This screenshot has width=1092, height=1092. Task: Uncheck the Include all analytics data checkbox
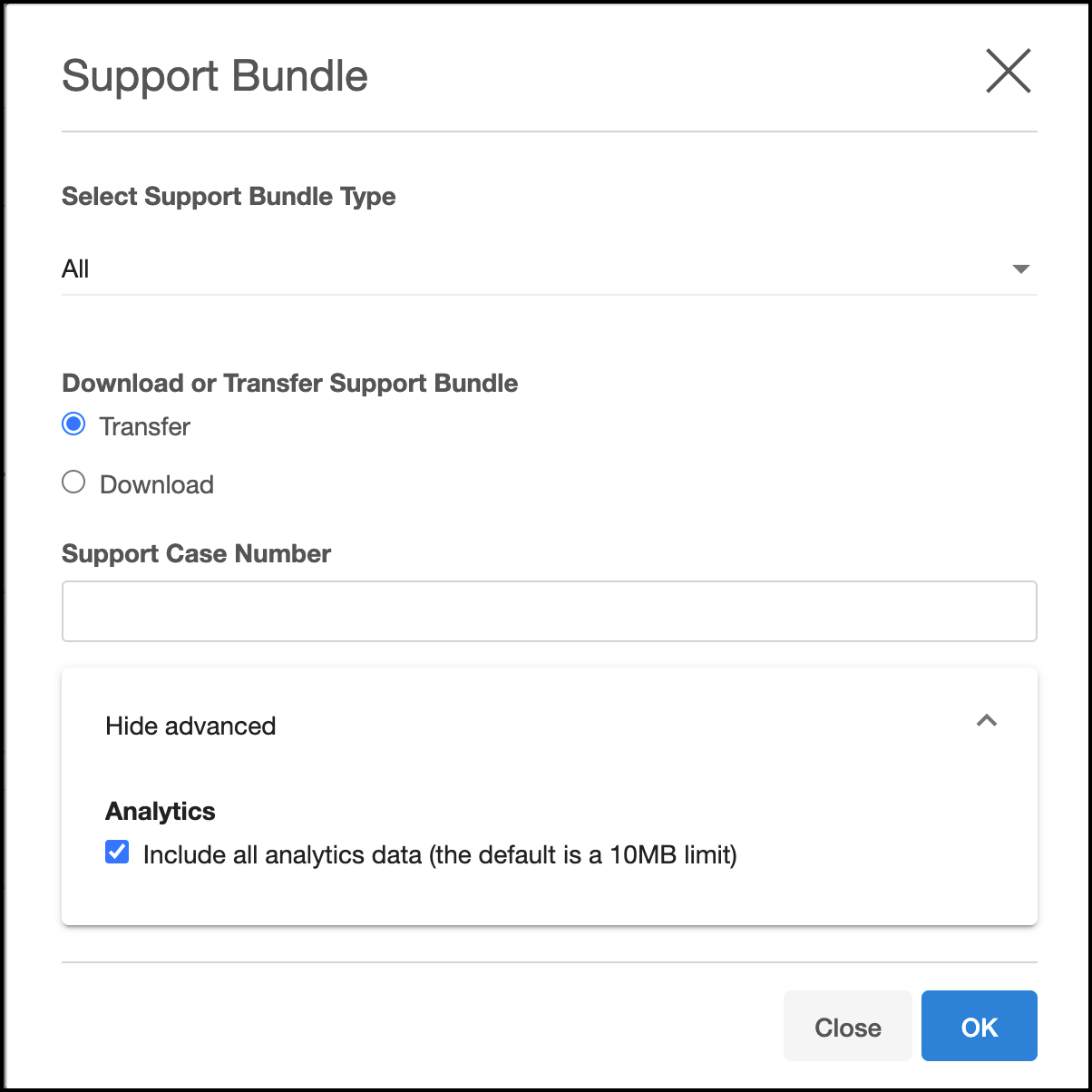tap(117, 853)
